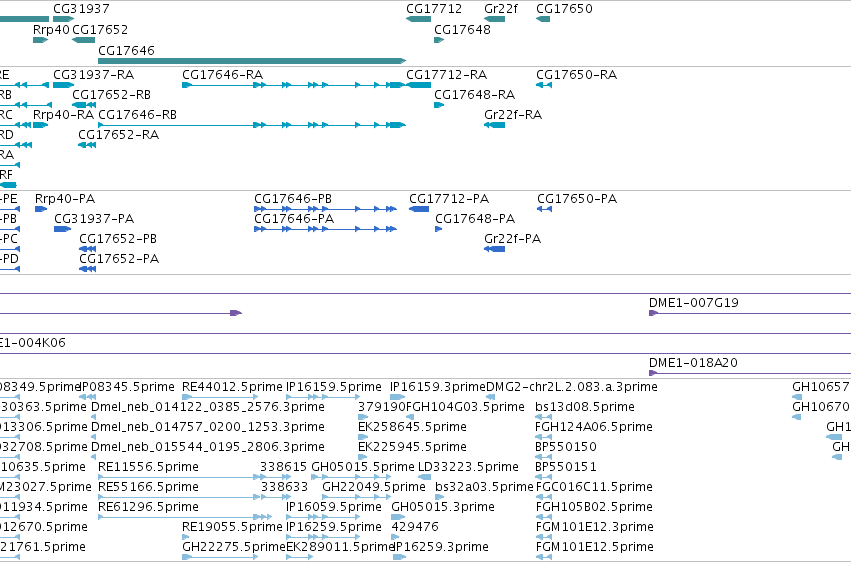Click the DME1-007G19 BAC clone
851x562 pixels.
point(750,313)
